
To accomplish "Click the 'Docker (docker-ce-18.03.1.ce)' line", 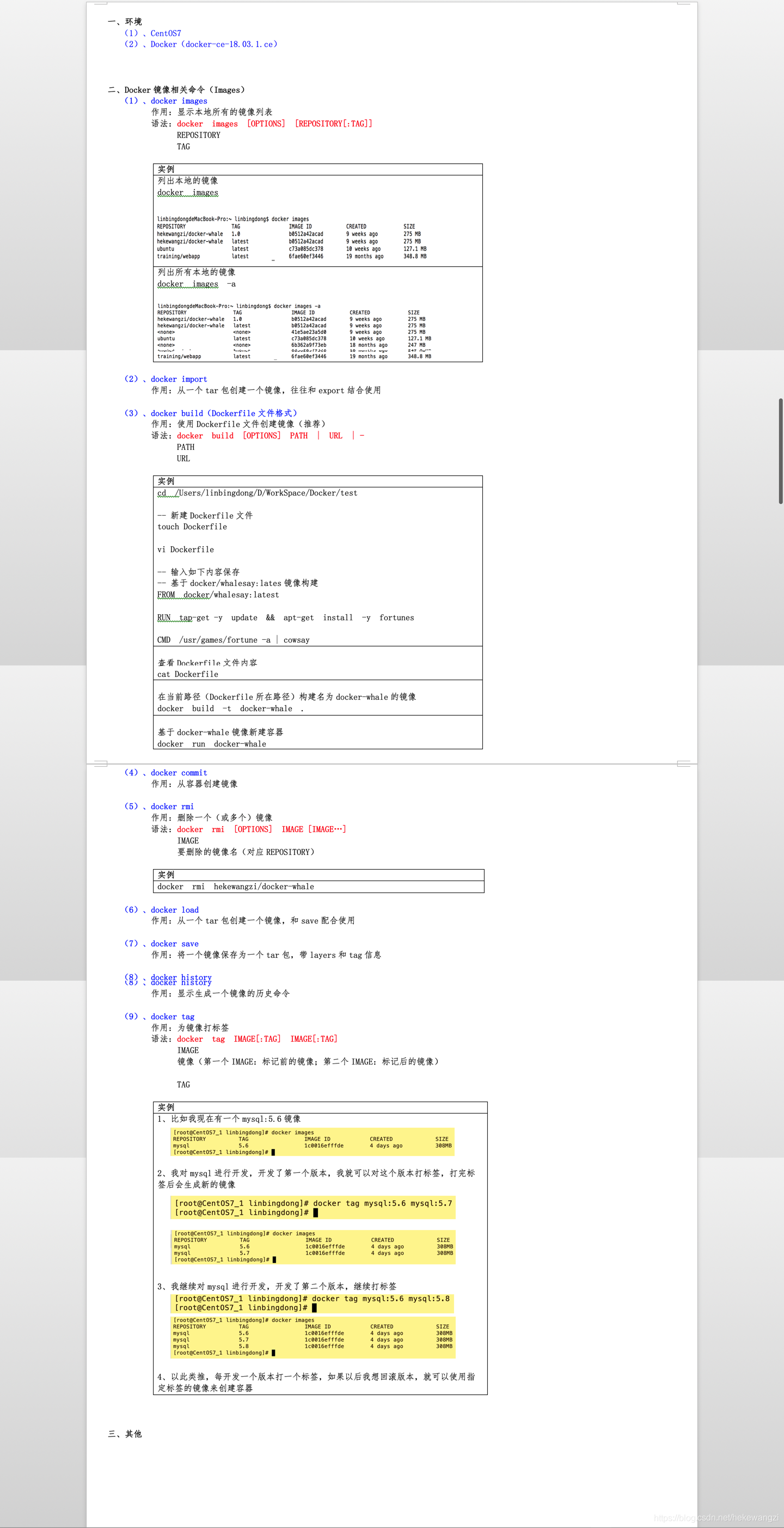I will [x=200, y=44].
